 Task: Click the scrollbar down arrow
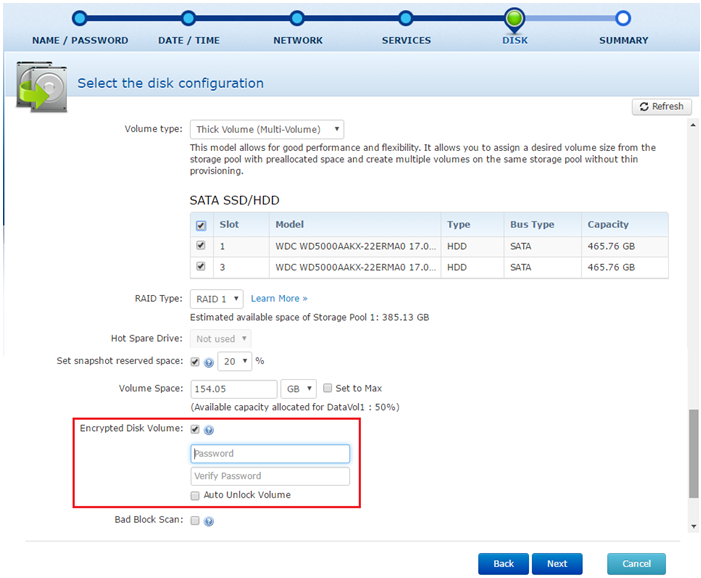(694, 526)
